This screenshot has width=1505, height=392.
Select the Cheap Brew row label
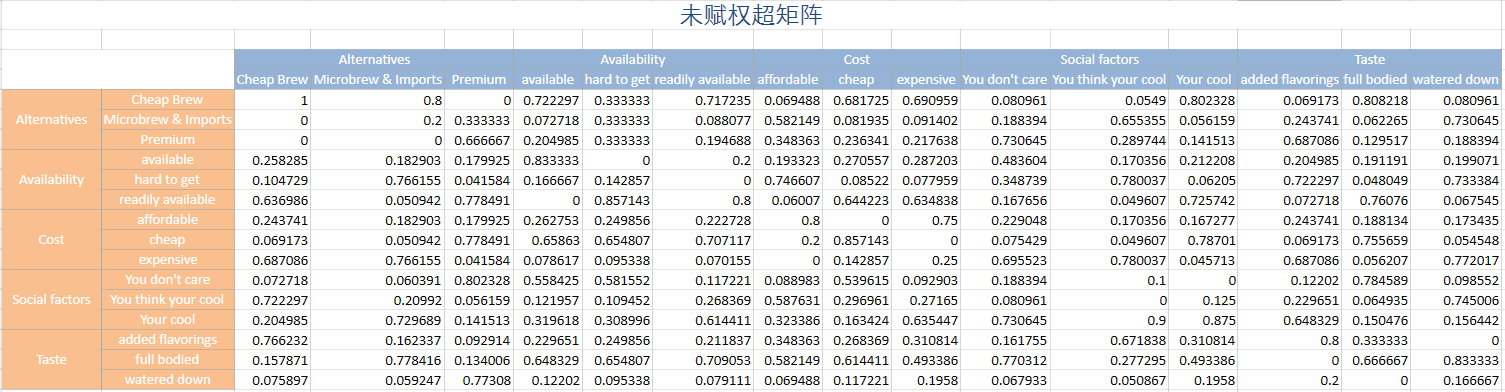[x=168, y=100]
